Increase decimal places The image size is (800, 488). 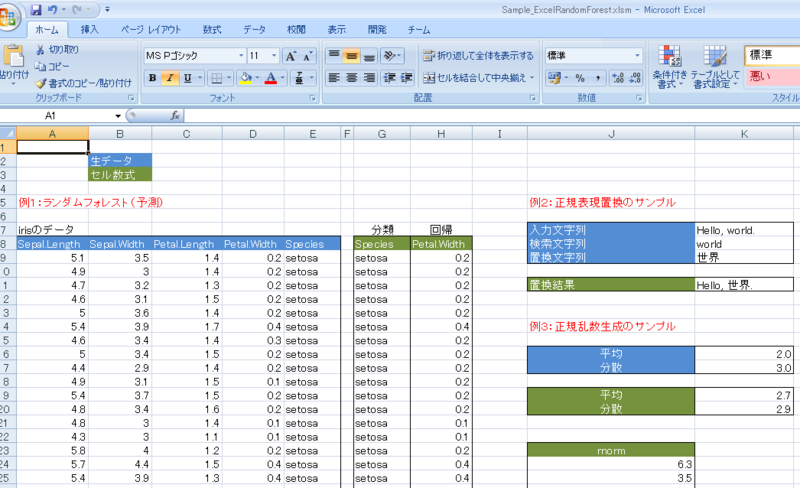pyautogui.click(x=618, y=78)
